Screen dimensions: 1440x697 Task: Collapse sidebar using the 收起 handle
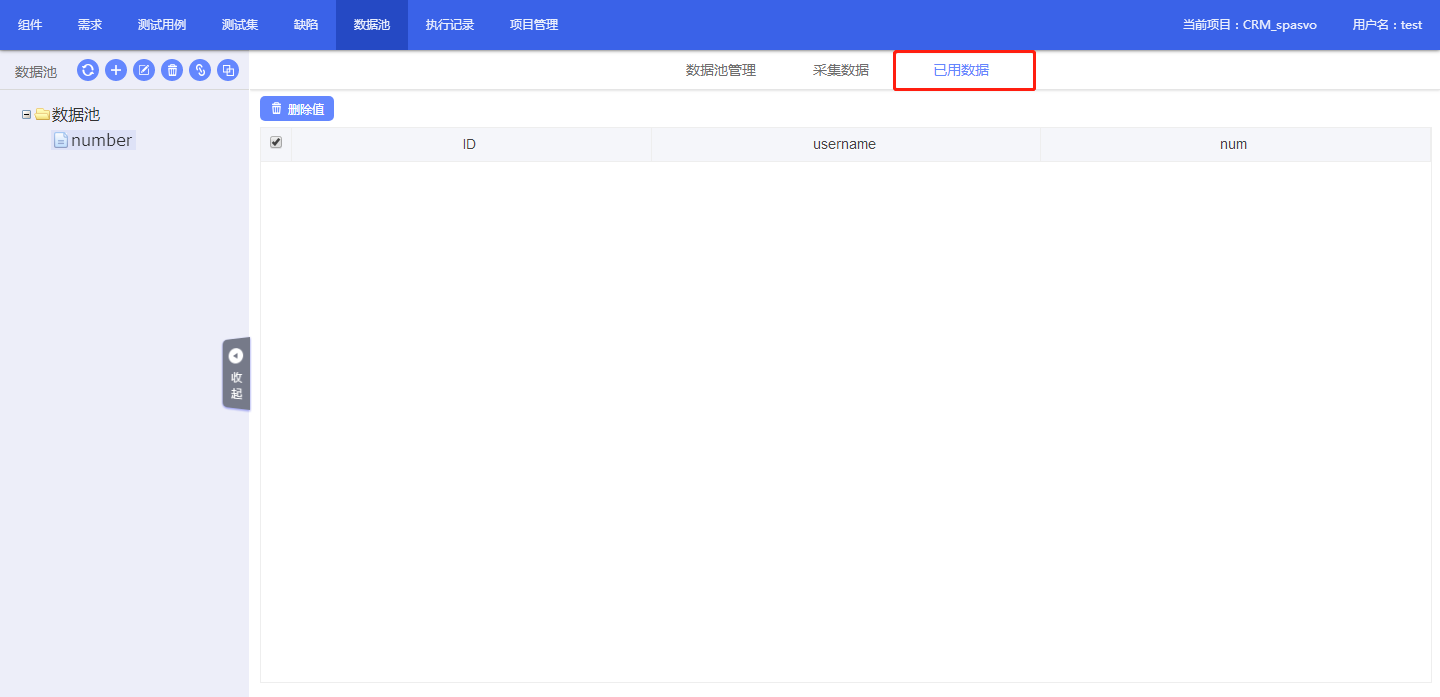coord(236,373)
